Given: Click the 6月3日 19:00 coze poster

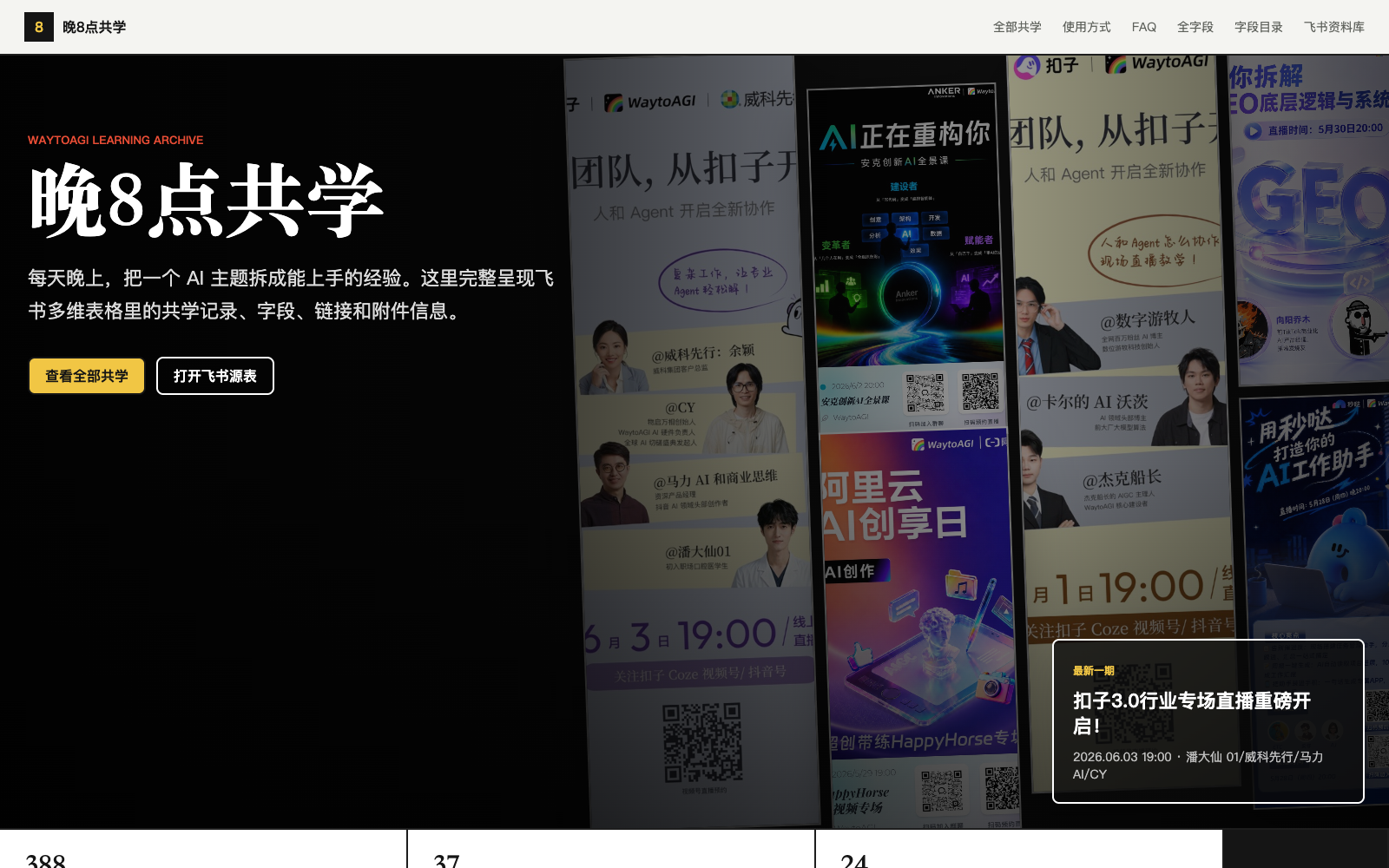Looking at the screenshot, I should coord(690,443).
